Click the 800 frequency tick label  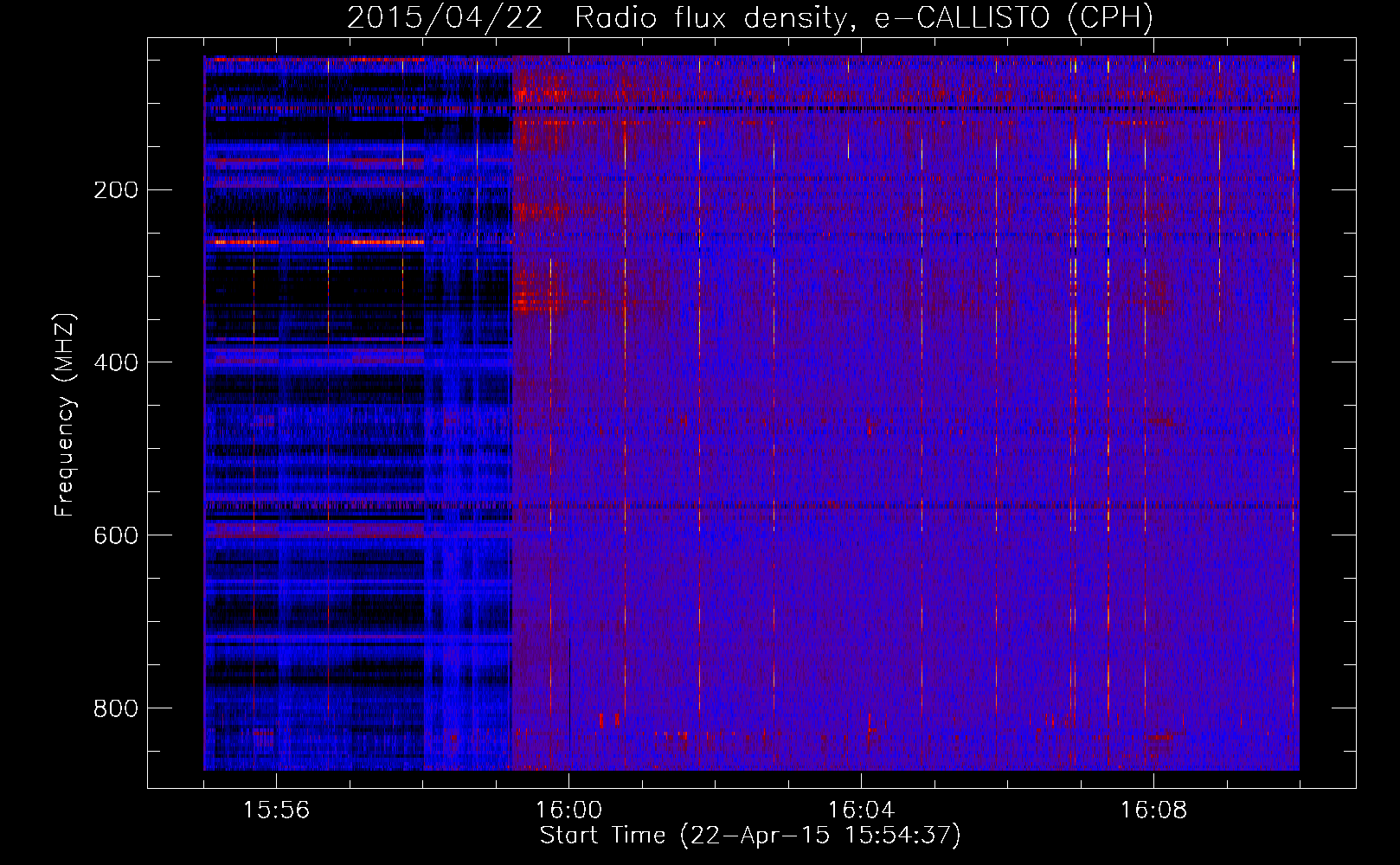pos(116,709)
